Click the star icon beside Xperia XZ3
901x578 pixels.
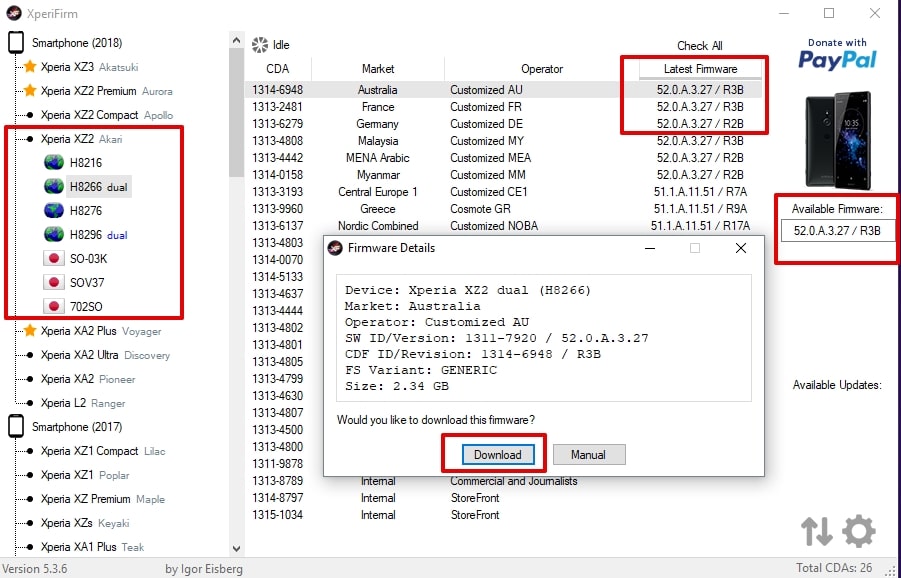point(30,67)
